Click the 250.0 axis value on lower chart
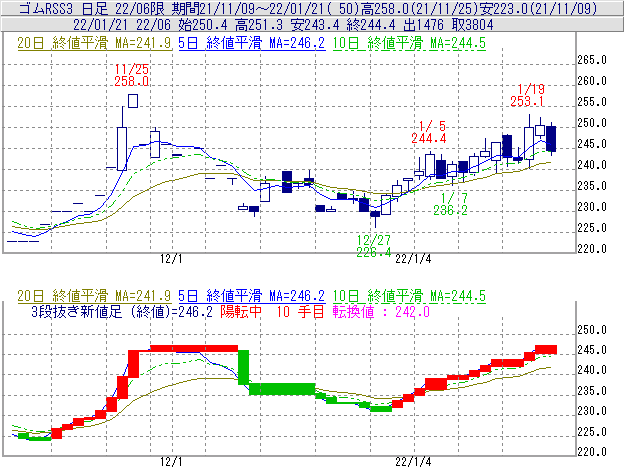 [592, 330]
